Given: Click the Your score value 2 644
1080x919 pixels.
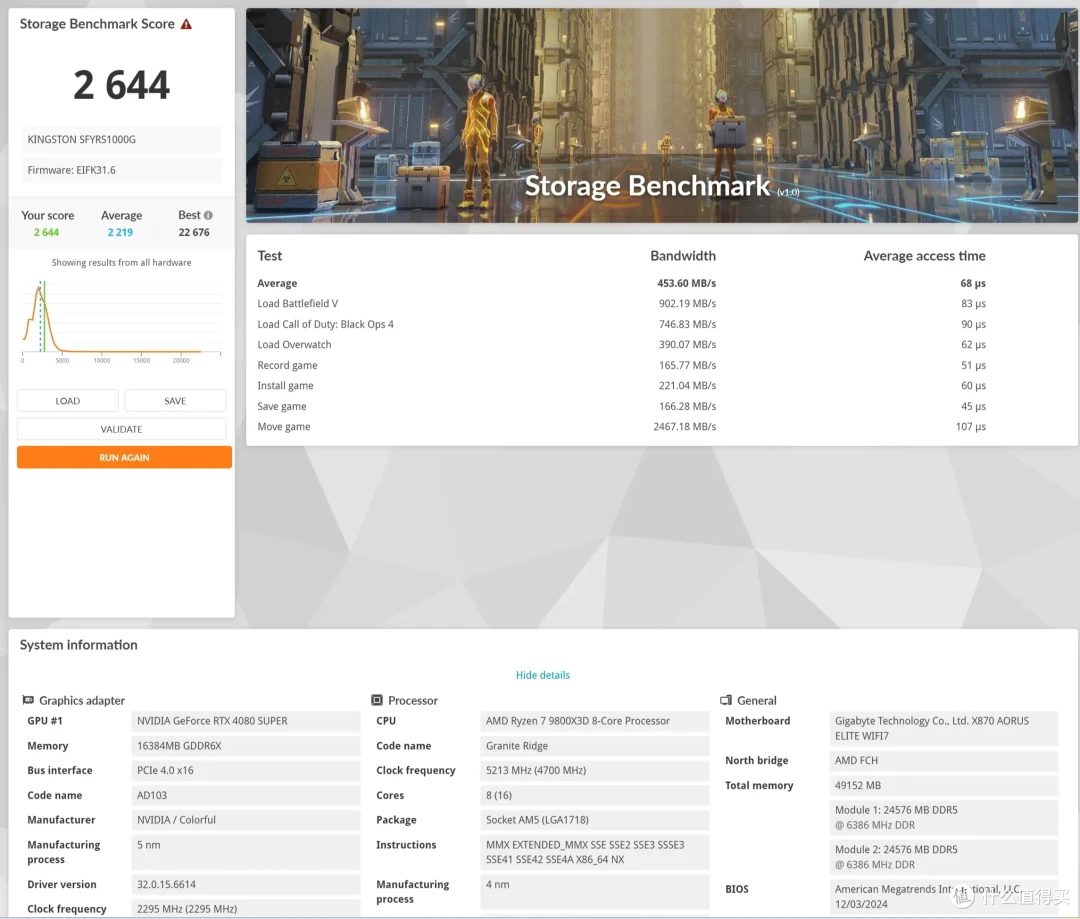Looking at the screenshot, I should pyautogui.click(x=46, y=232).
